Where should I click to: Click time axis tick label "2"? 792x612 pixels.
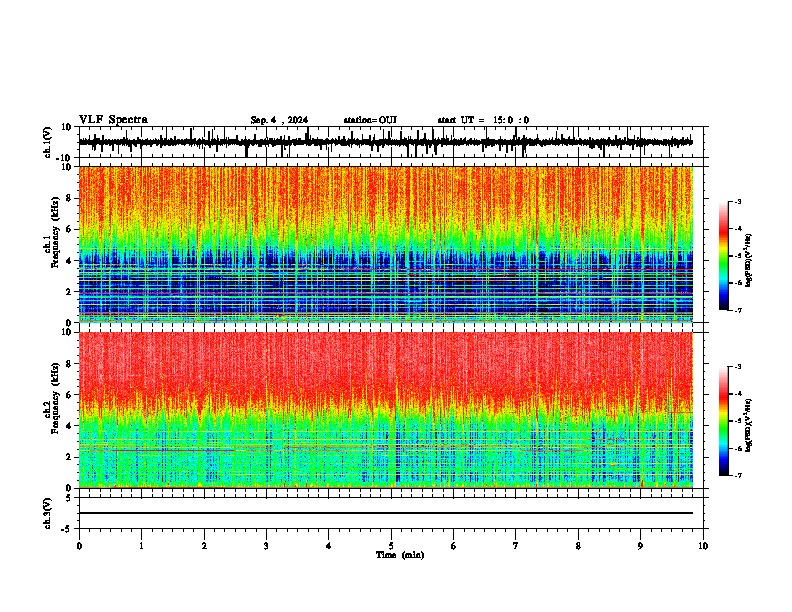coord(204,546)
